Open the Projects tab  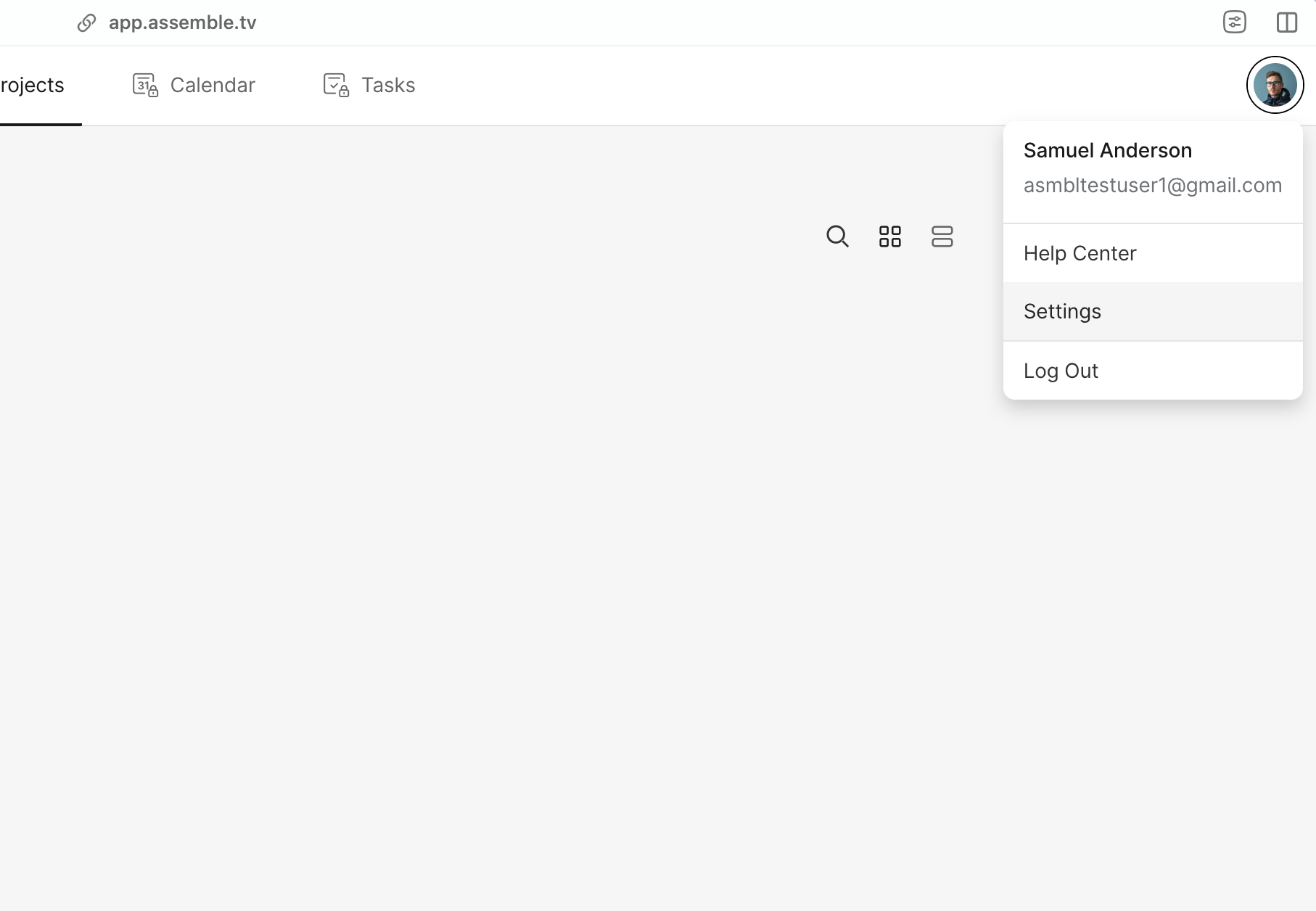[x=33, y=85]
